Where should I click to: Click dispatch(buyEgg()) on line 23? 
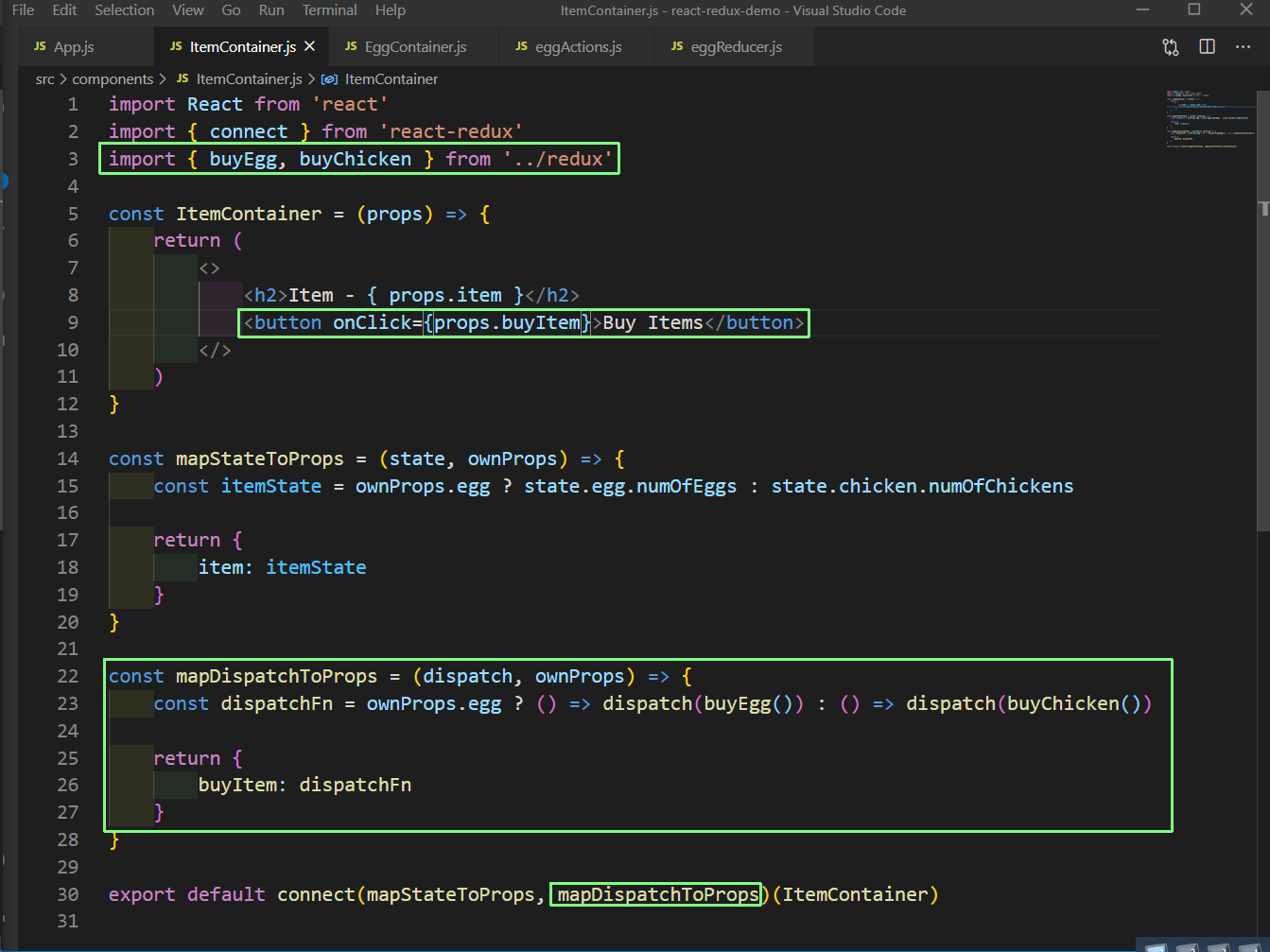(703, 703)
